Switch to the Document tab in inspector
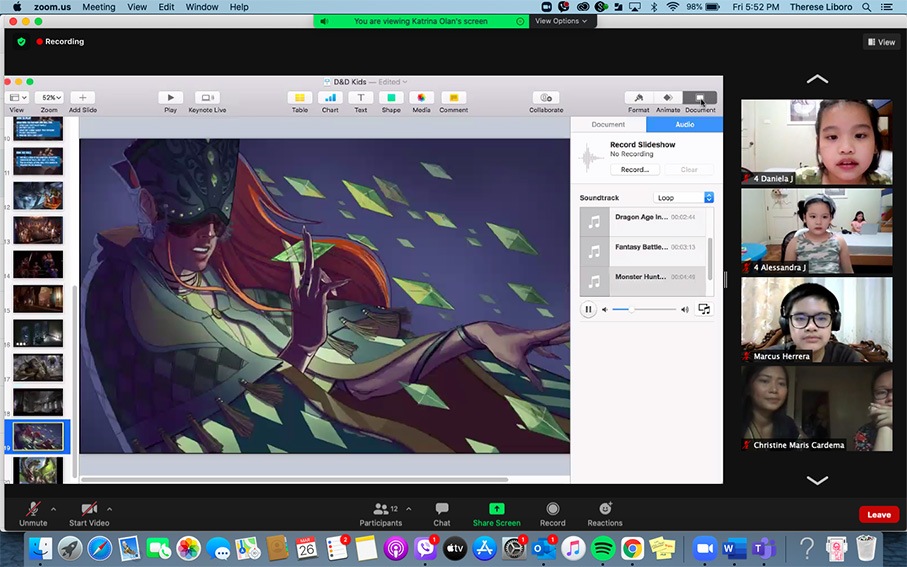Screen dimensions: 907x567 point(608,124)
